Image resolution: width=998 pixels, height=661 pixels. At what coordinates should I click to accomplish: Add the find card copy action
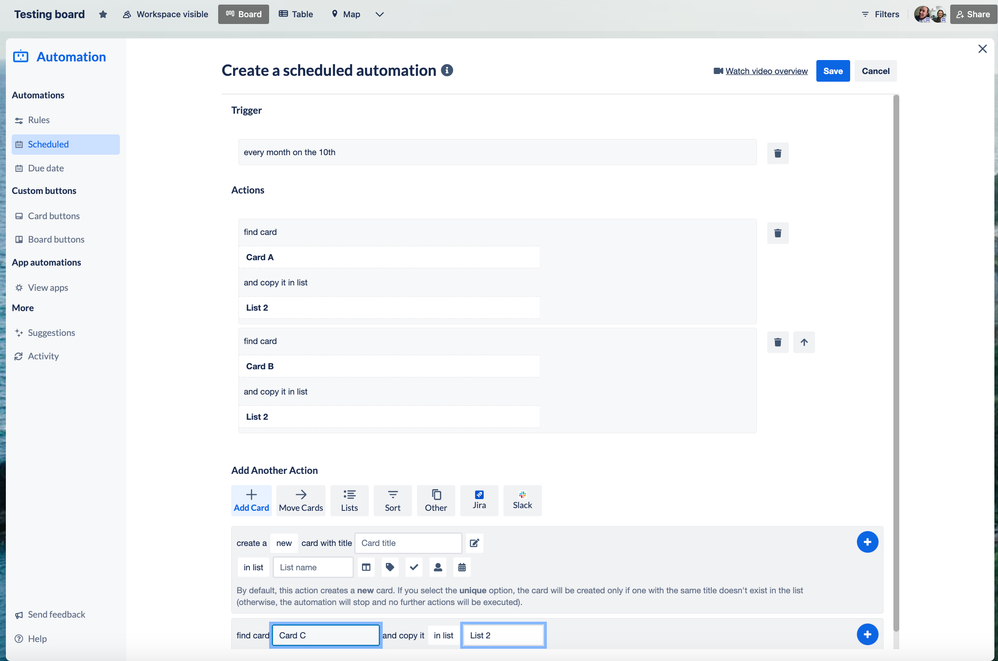867,634
